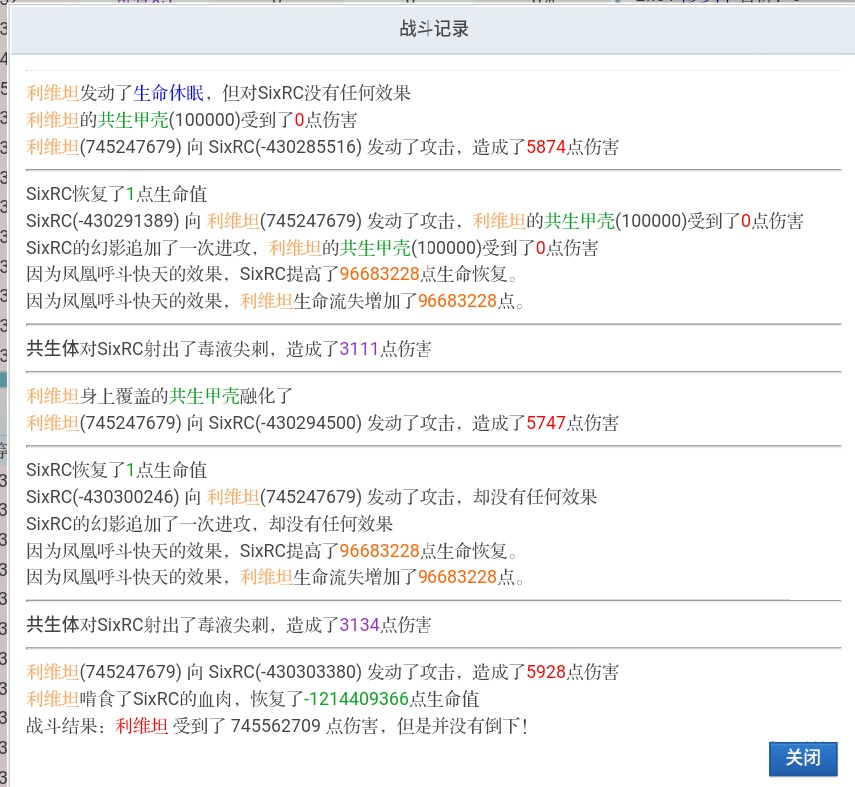This screenshot has width=855, height=787.
Task: Click the 745562709 total damage number
Action: pos(276,726)
